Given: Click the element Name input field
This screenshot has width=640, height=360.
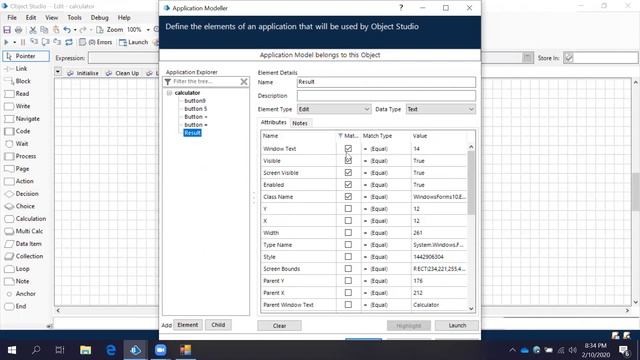Looking at the screenshot, I should 386,82.
